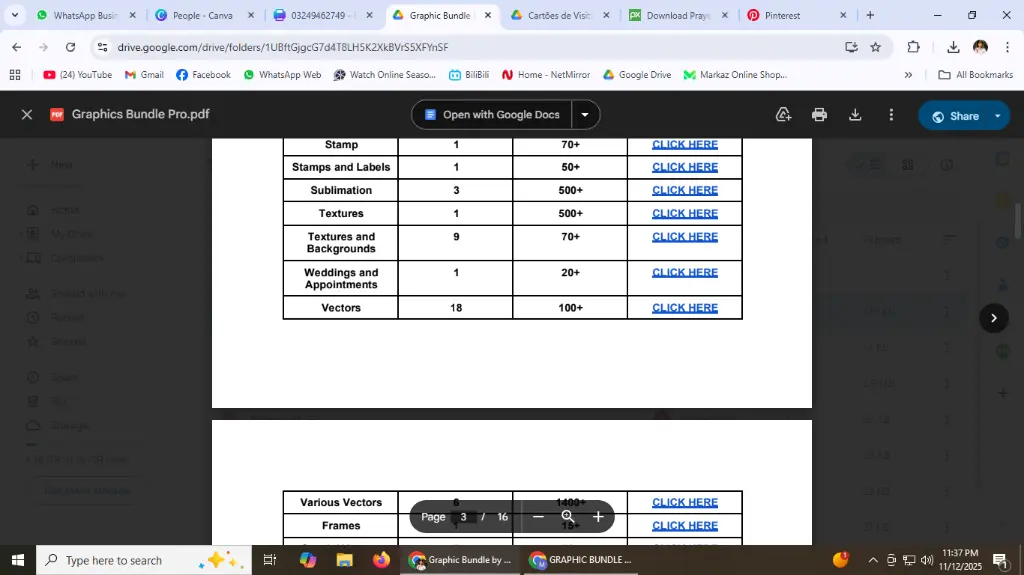Go to next file with right arrow
Viewport: 1024px width, 575px height.
click(x=993, y=318)
